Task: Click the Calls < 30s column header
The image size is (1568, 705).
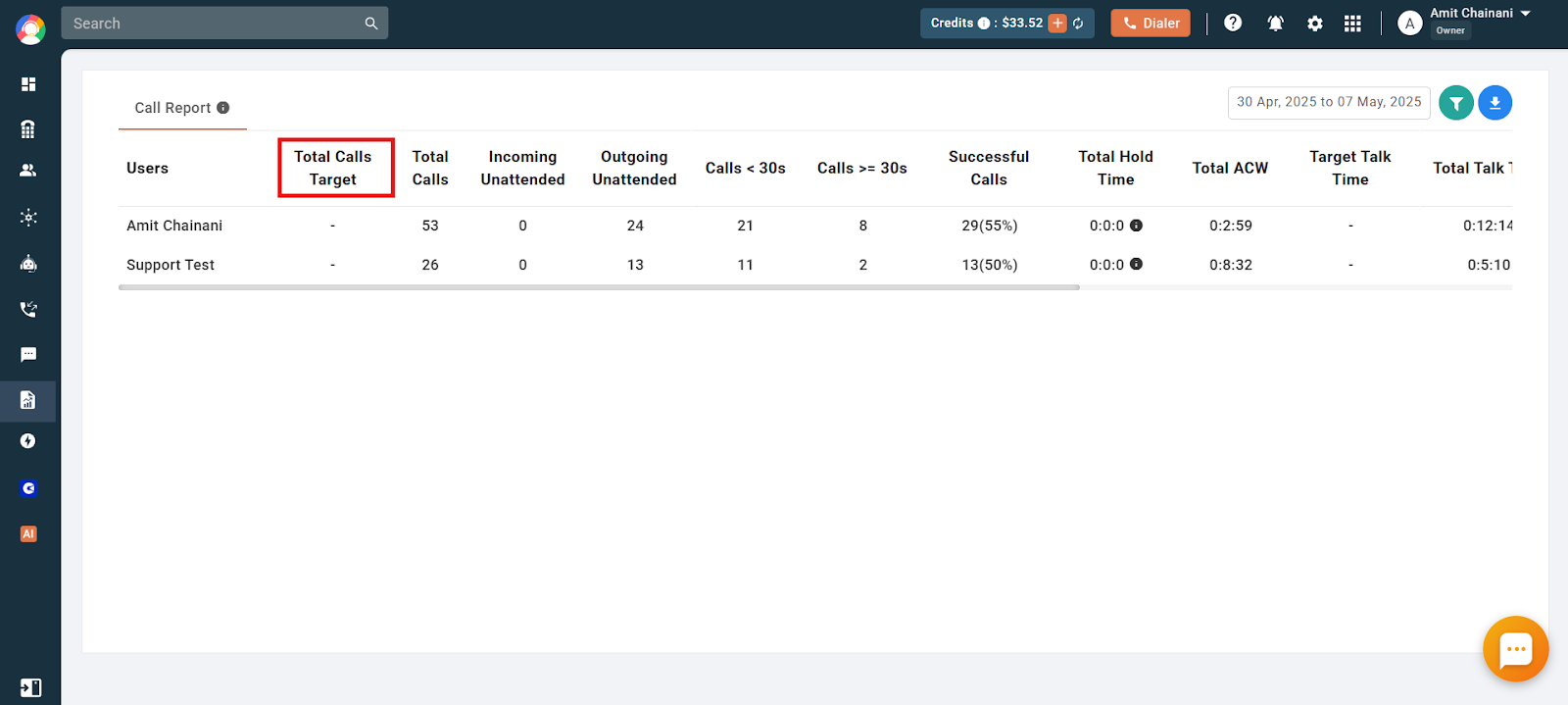Action: click(x=745, y=169)
